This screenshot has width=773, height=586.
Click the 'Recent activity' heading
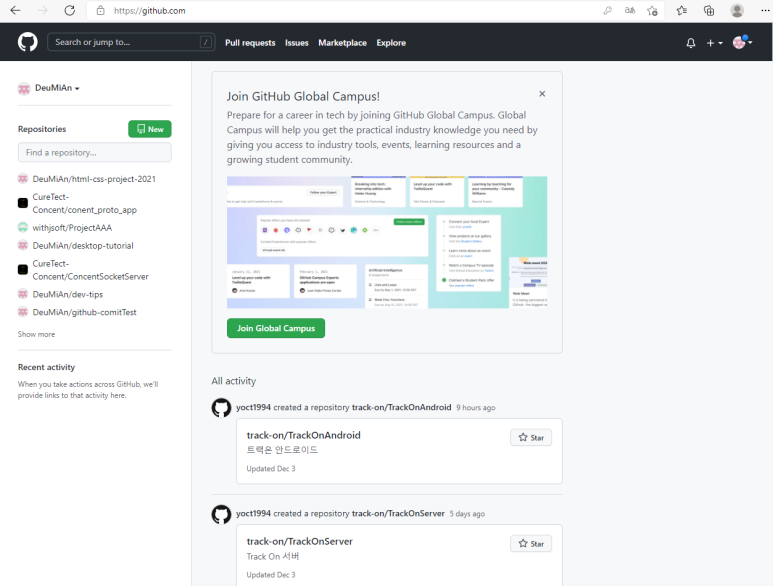coord(46,367)
